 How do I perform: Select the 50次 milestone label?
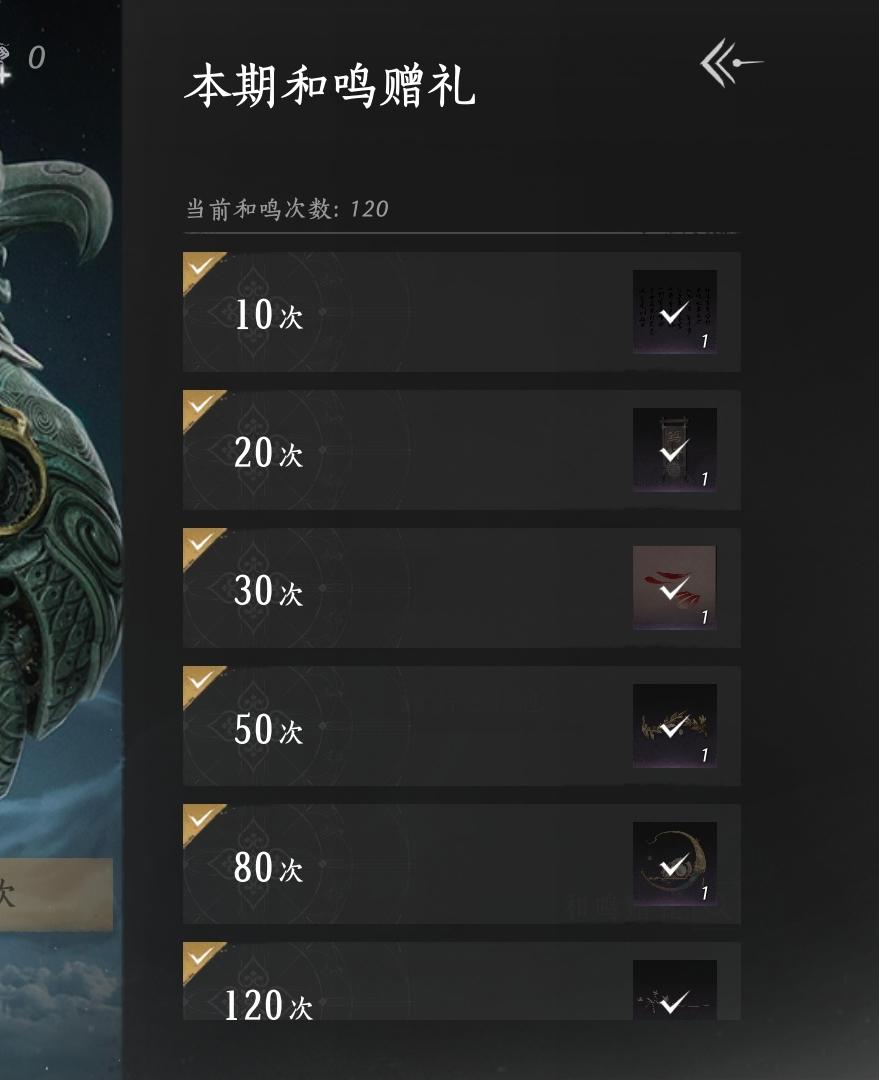(x=268, y=730)
